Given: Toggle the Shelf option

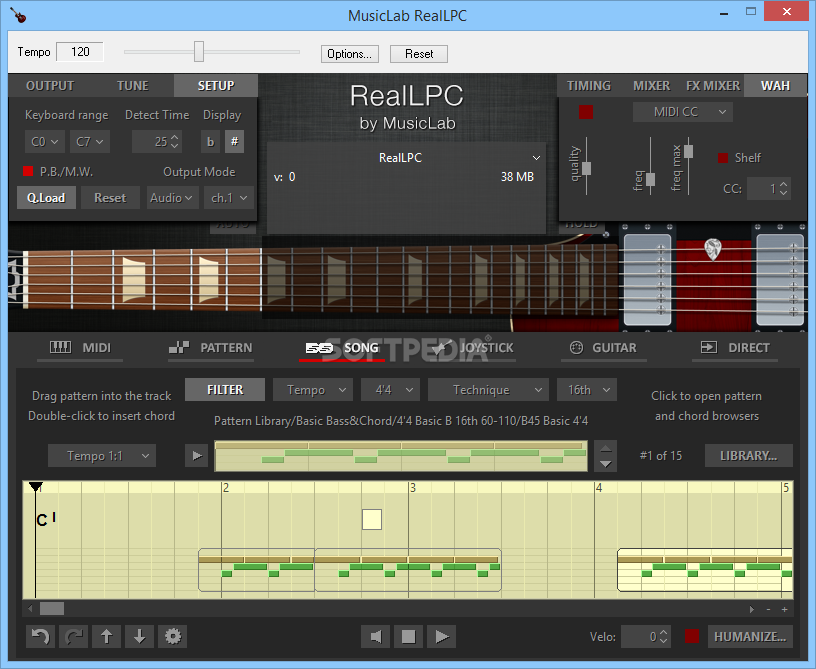Looking at the screenshot, I should [723, 158].
